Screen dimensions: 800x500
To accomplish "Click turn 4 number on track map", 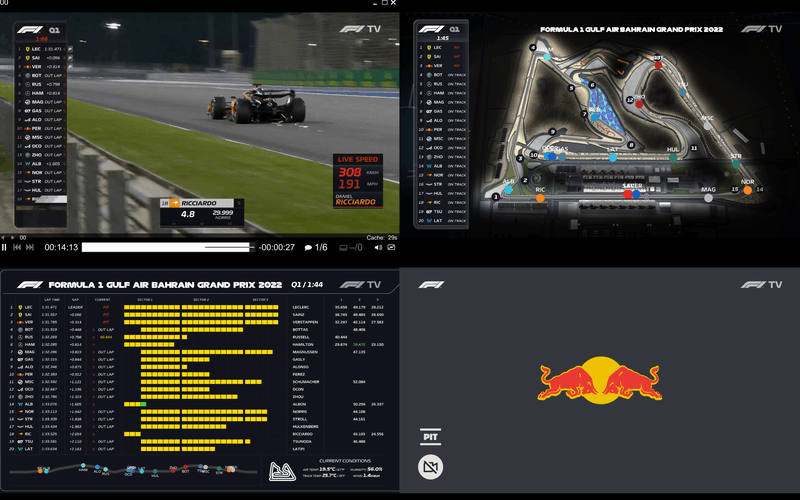I will tap(533, 47).
